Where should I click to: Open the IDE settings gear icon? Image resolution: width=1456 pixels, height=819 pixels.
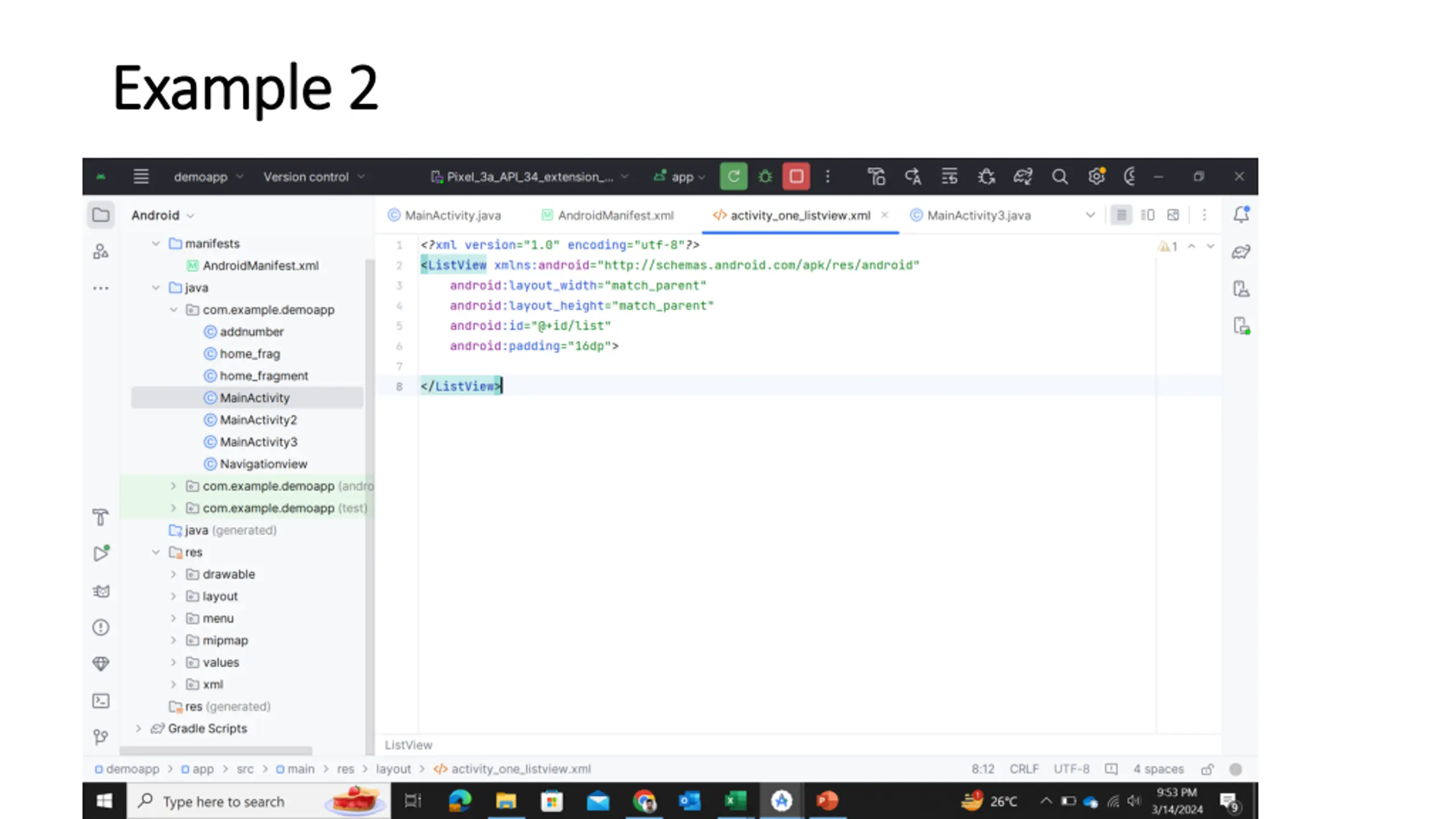[1096, 176]
